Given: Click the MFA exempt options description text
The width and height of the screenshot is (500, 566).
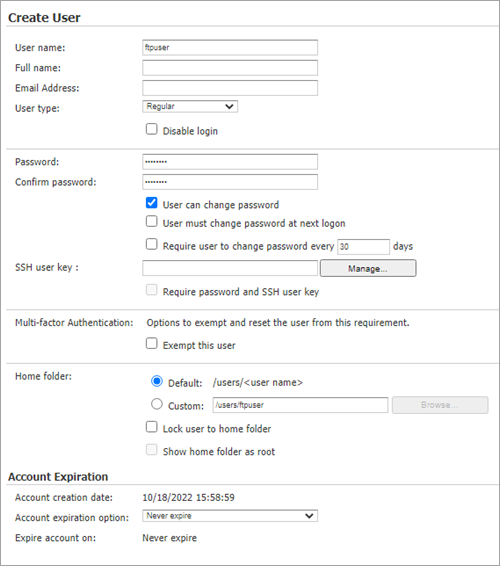Looking at the screenshot, I should pyautogui.click(x=278, y=322).
